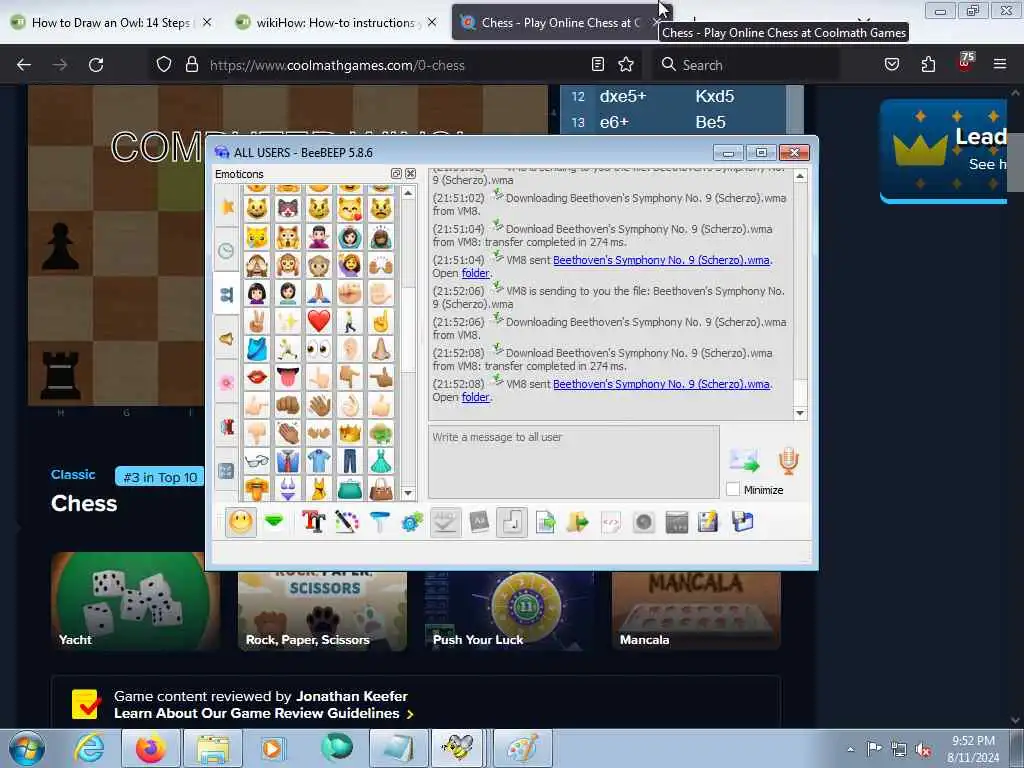Click the floppy-with-lightning save icon
Image resolution: width=1024 pixels, height=768 pixels.
[709, 522]
